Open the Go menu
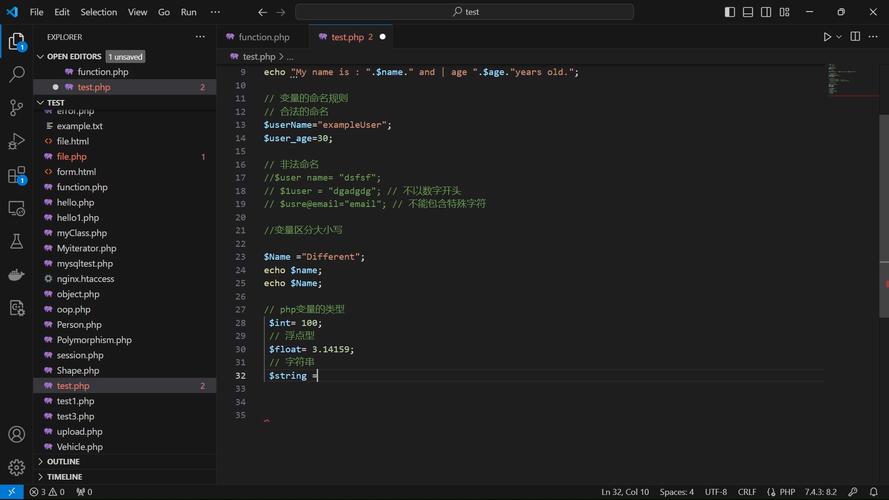The height and width of the screenshot is (500, 889). (x=164, y=12)
